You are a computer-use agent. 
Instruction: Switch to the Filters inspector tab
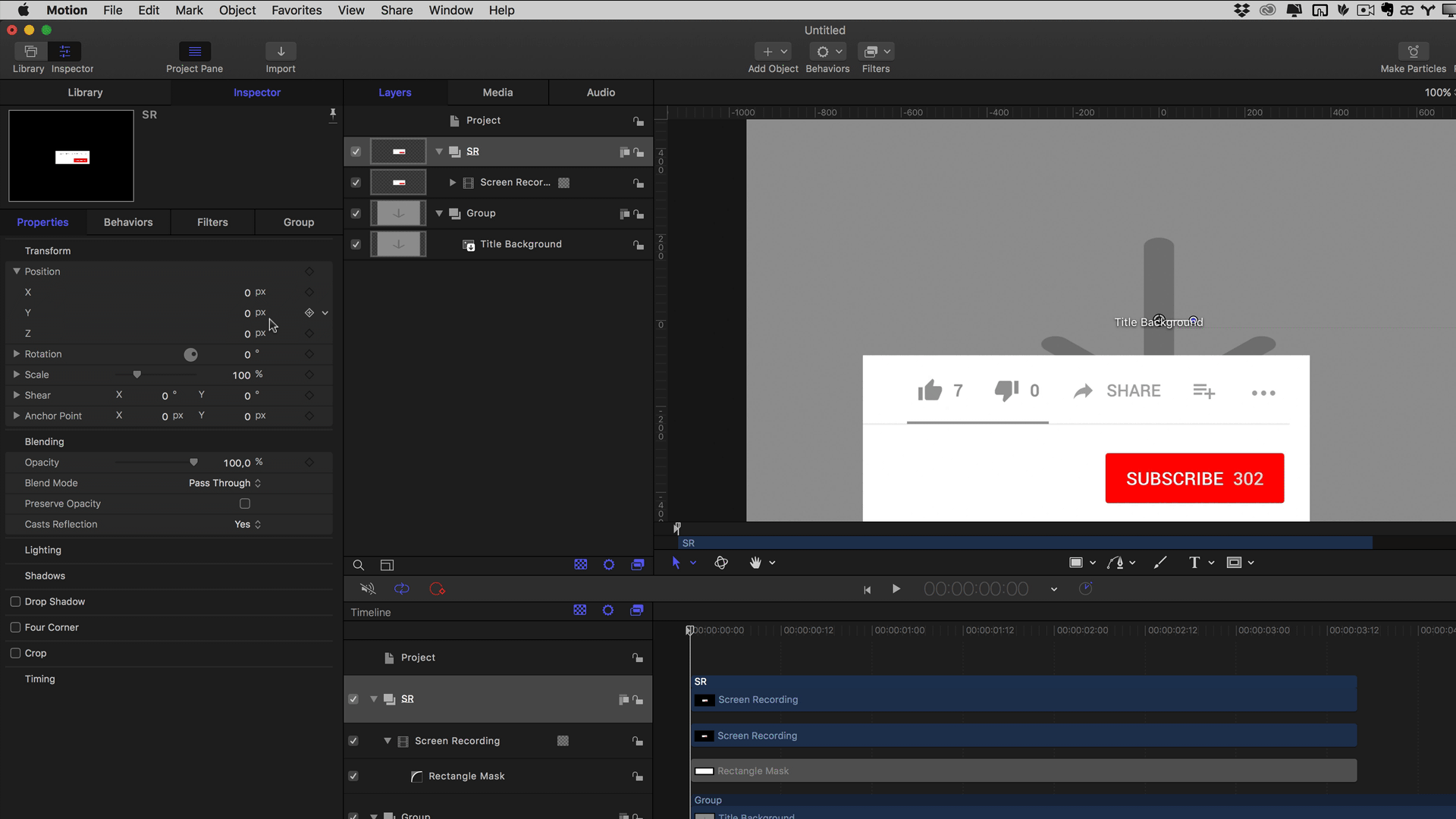pyautogui.click(x=212, y=222)
